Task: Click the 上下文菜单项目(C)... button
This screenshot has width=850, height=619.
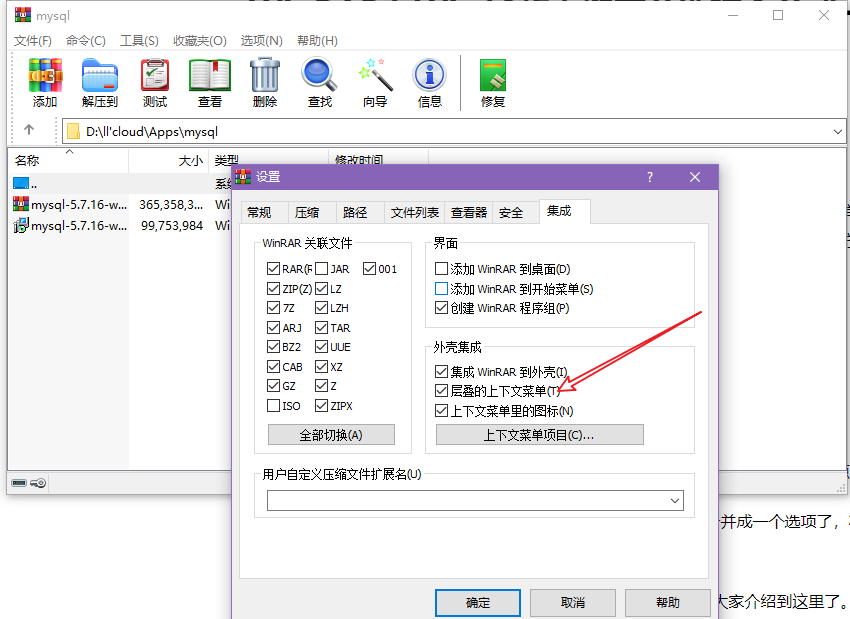Action: coord(539,435)
